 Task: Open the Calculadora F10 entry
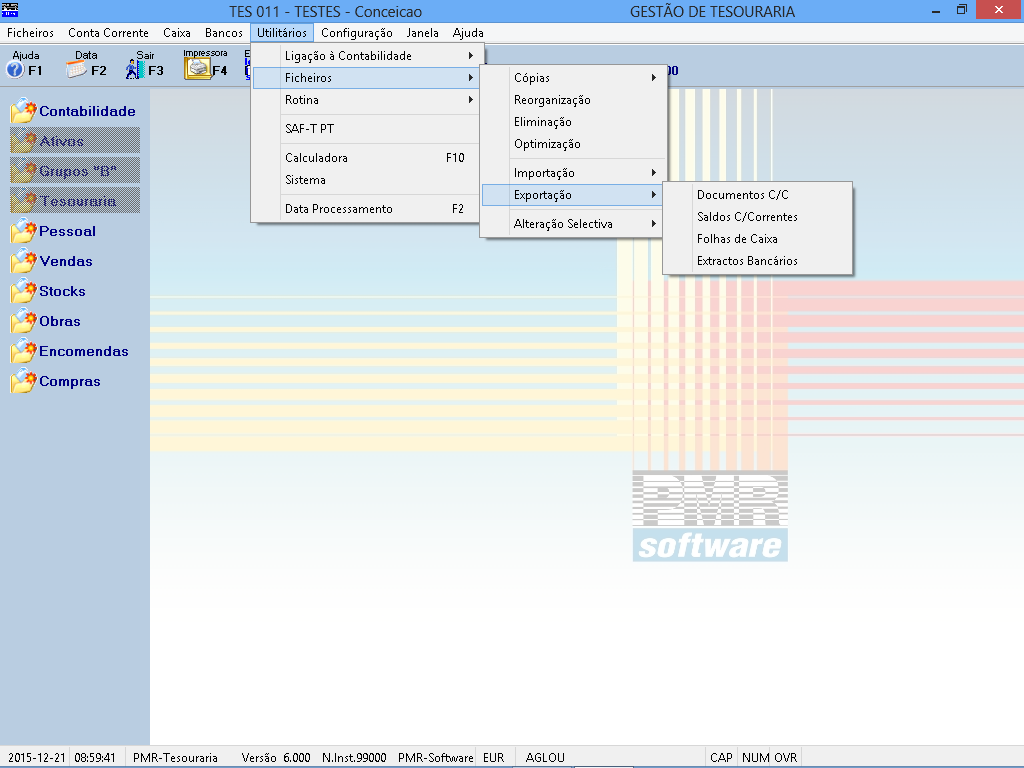[x=367, y=157]
